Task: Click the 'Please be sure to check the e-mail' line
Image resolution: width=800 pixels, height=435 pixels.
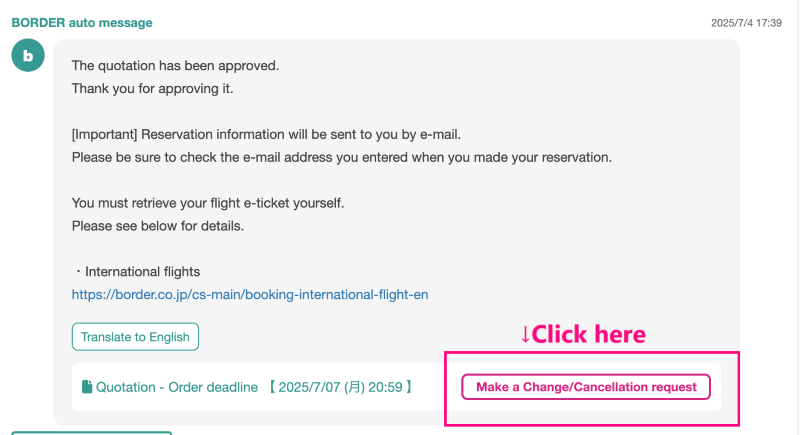Action: click(341, 158)
